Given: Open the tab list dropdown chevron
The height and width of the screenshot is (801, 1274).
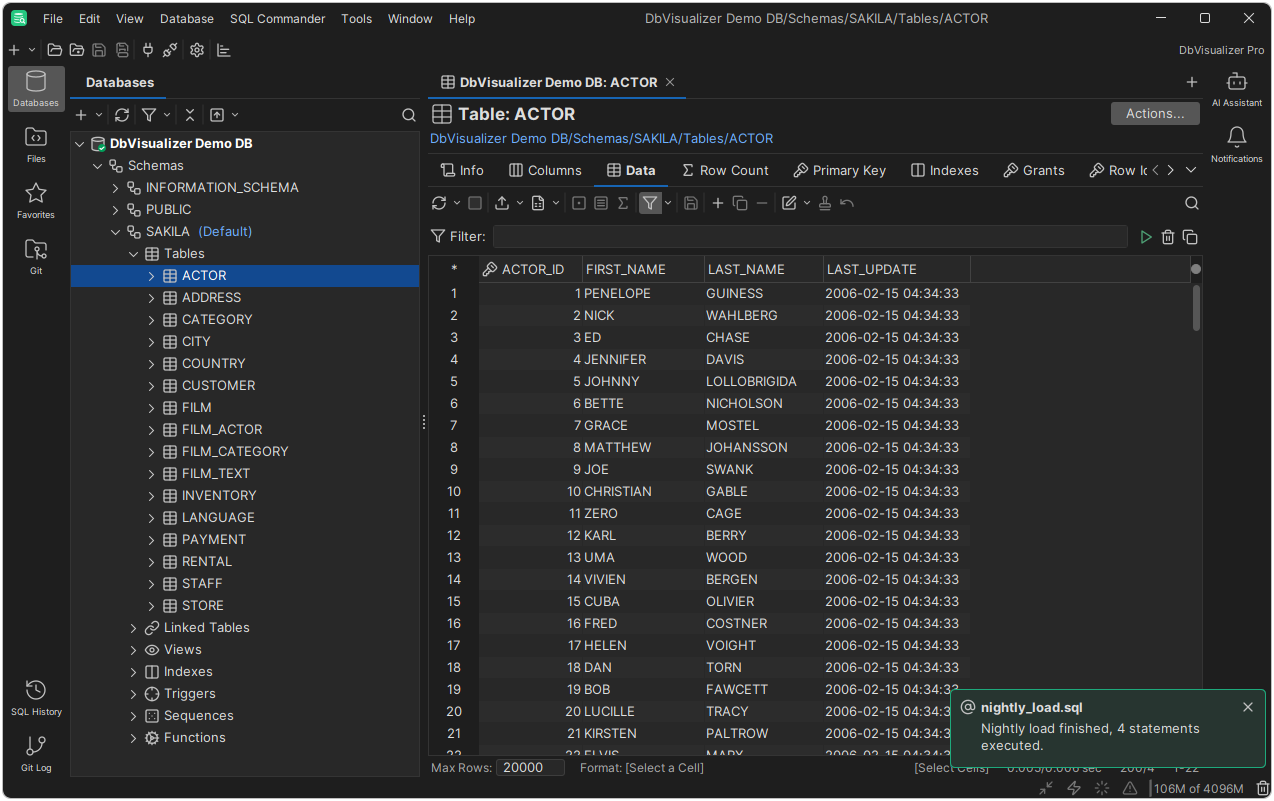Looking at the screenshot, I should [x=1191, y=170].
